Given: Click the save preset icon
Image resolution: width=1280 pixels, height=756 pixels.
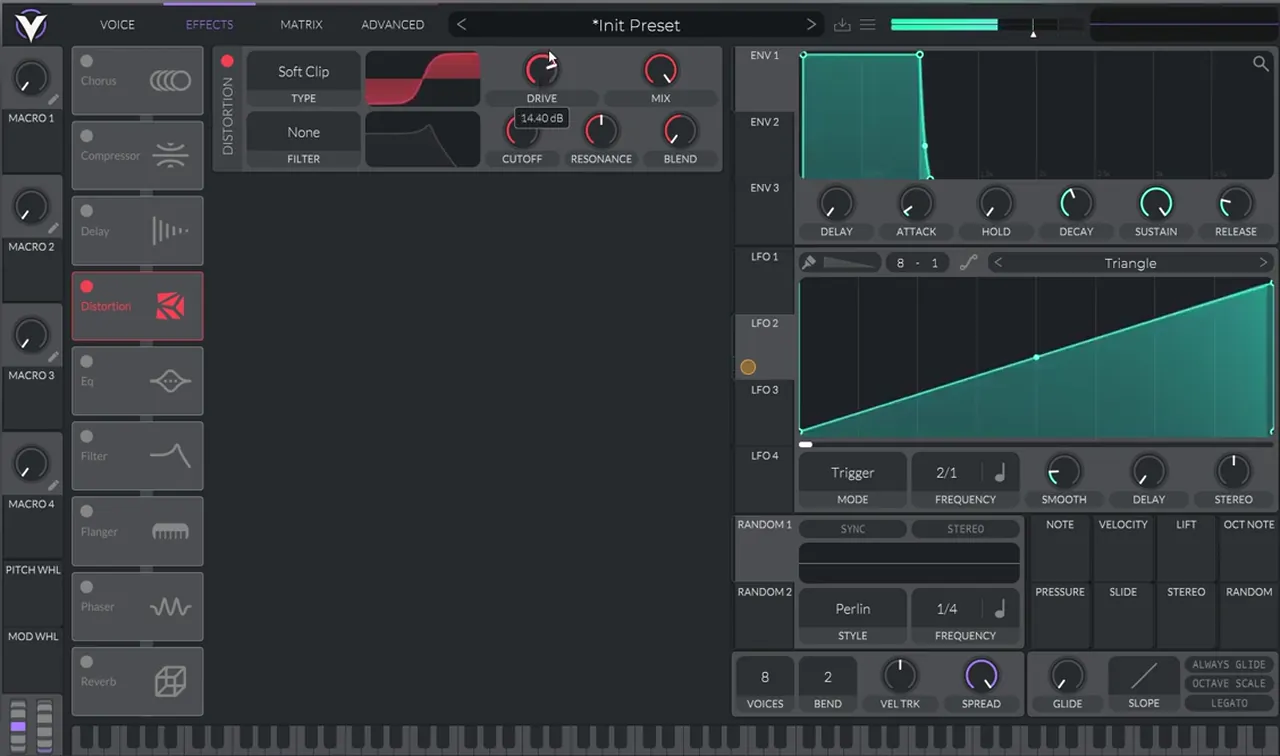Looking at the screenshot, I should click(842, 24).
